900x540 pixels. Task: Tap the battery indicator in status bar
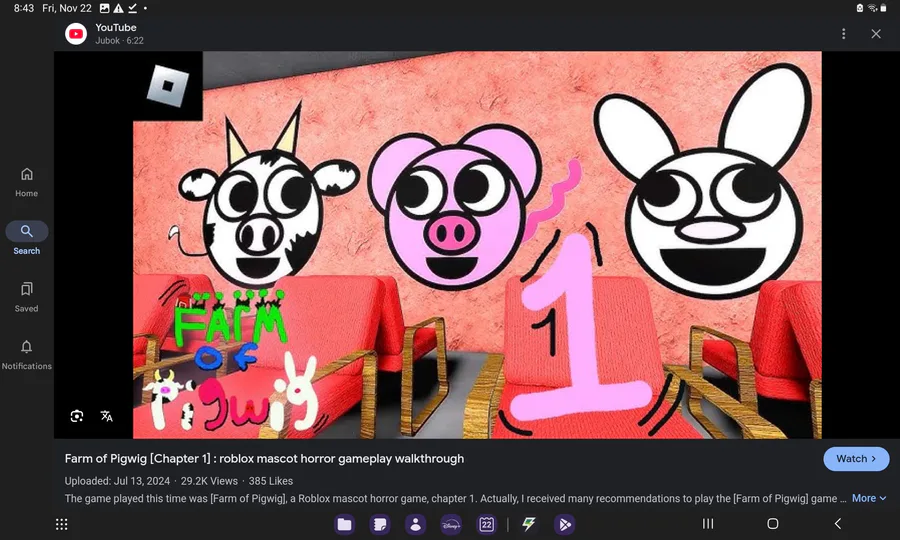884,8
